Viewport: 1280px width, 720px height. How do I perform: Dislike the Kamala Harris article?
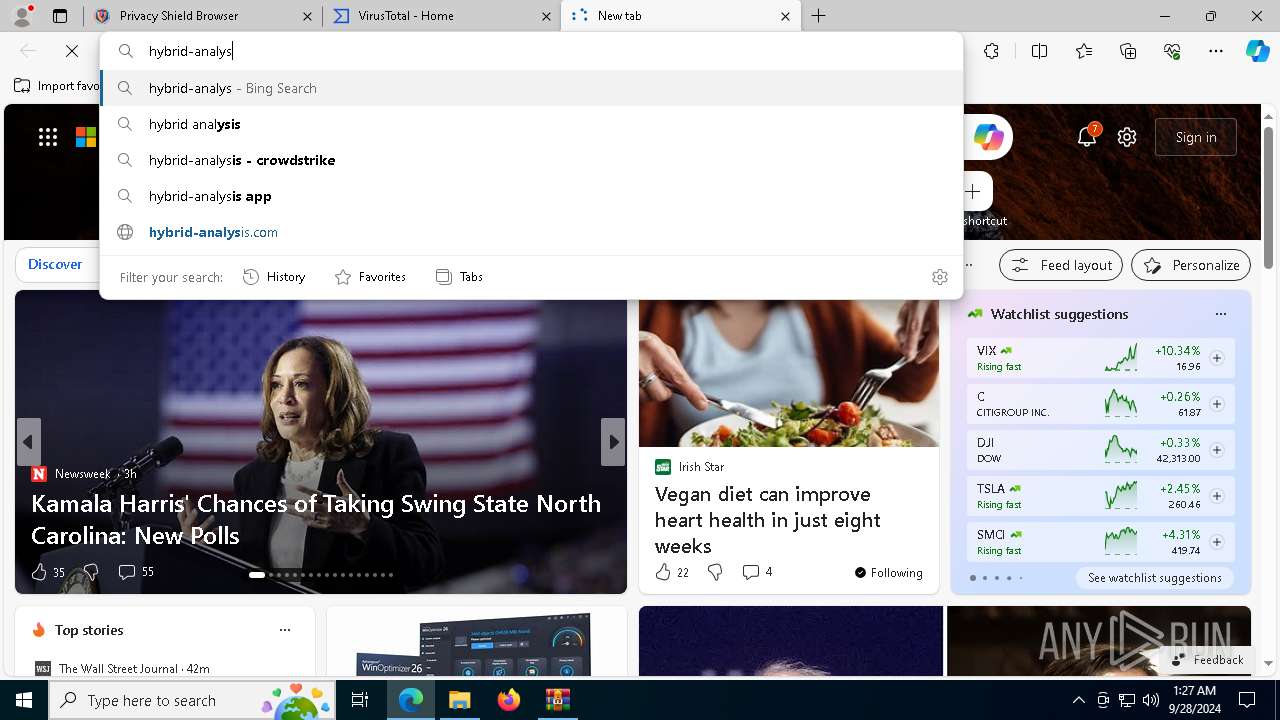click(91, 572)
